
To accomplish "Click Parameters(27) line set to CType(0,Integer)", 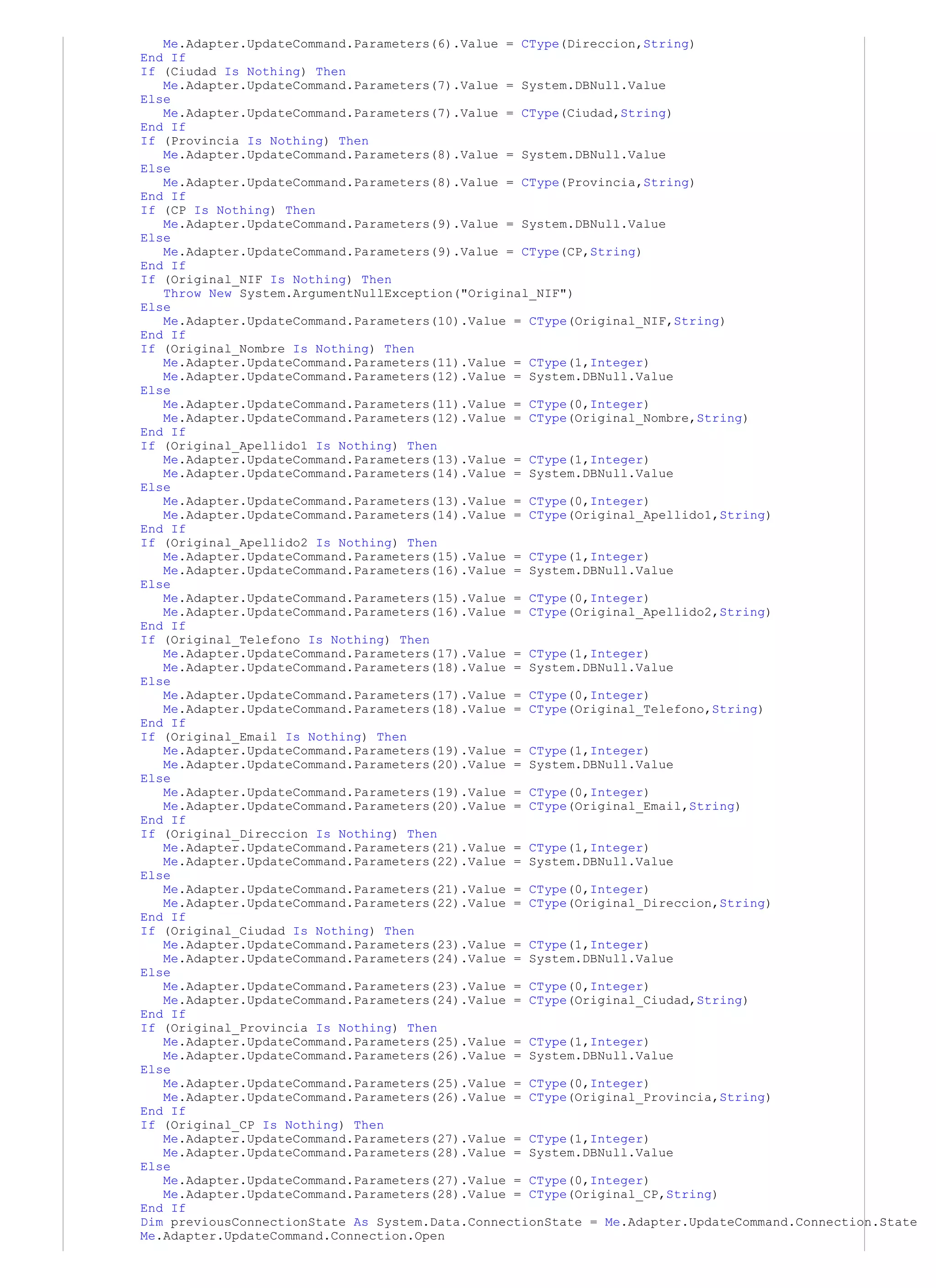I will click(x=406, y=1181).
